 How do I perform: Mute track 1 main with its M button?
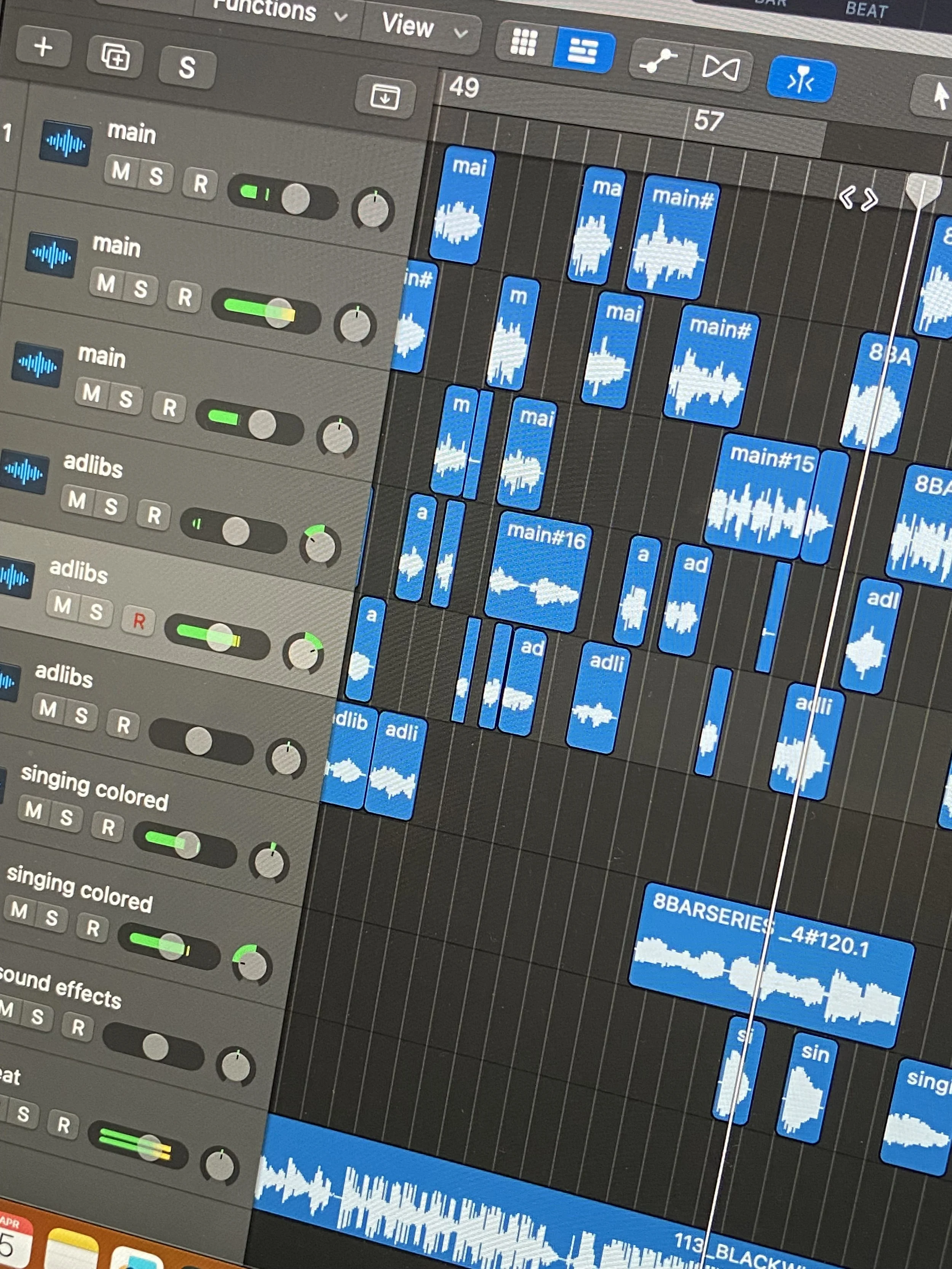[120, 171]
